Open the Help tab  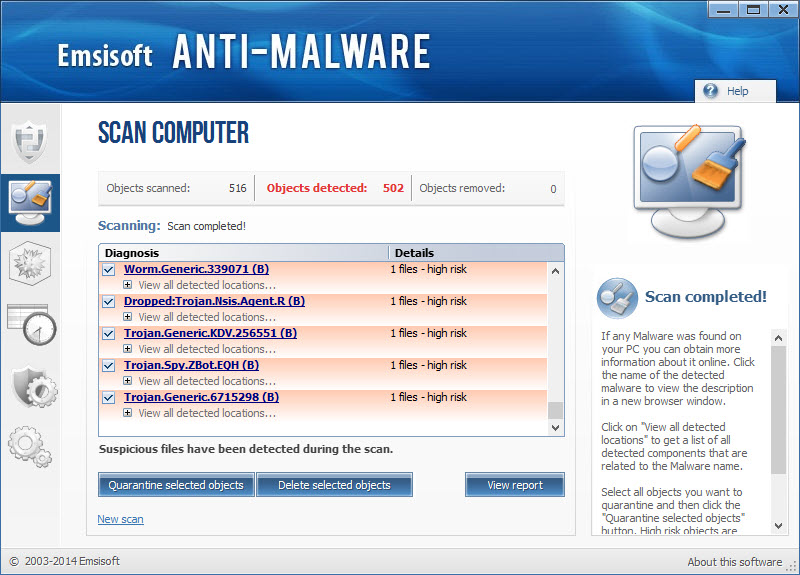(735, 91)
